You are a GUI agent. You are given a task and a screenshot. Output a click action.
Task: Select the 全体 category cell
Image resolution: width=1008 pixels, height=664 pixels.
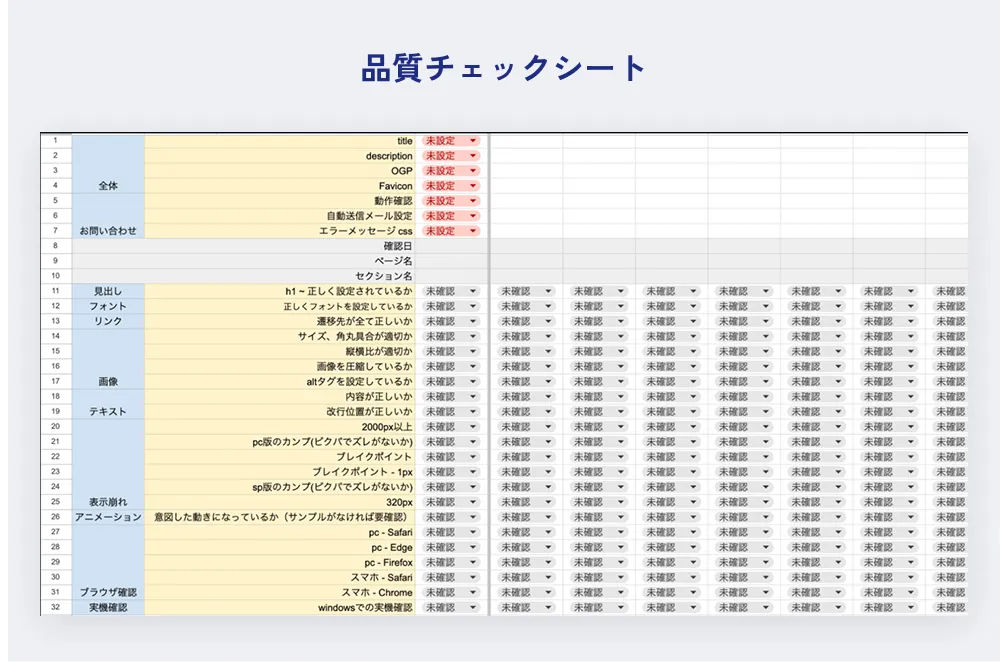[x=108, y=186]
